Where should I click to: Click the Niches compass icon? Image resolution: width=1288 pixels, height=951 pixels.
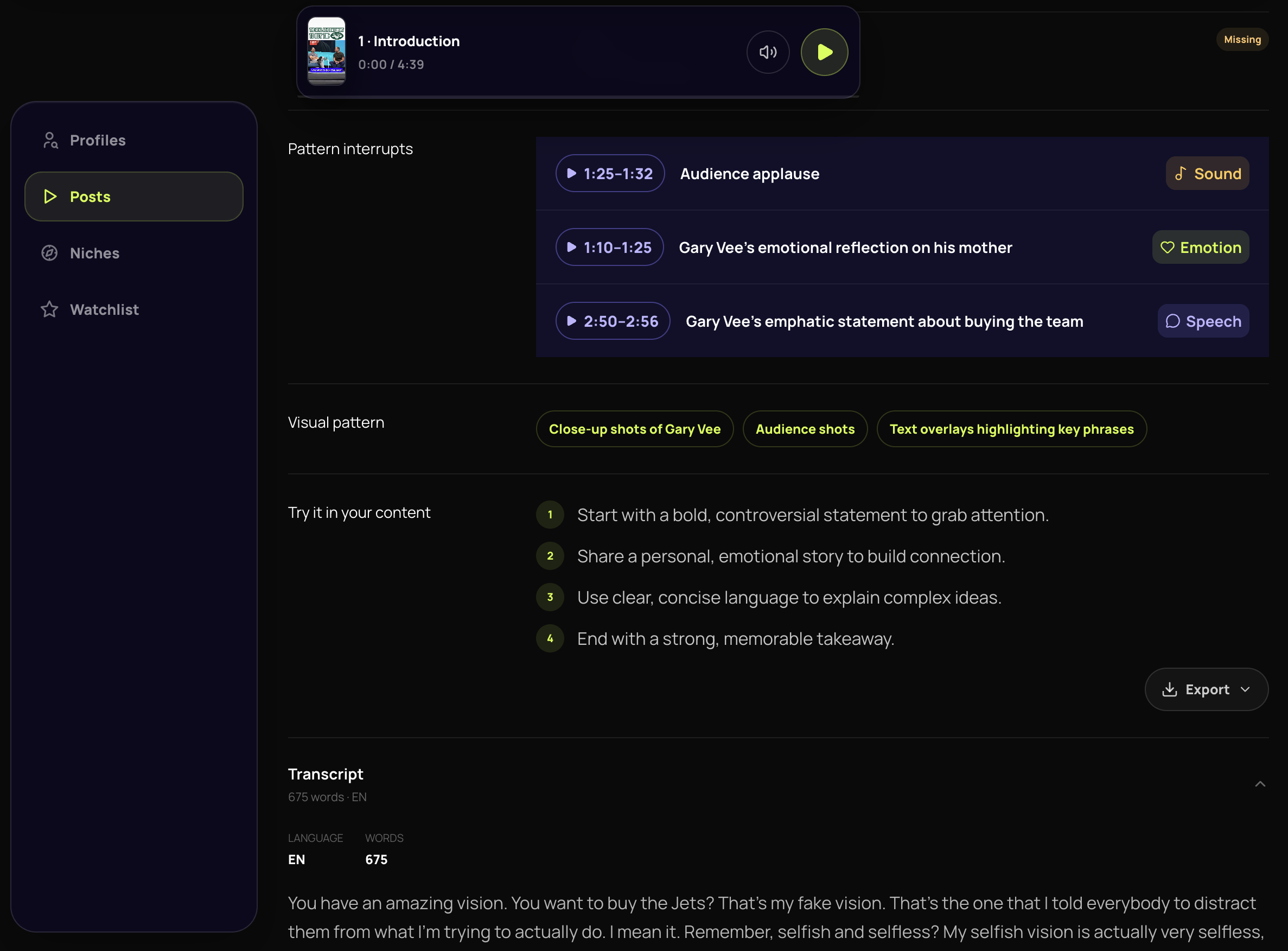point(49,253)
